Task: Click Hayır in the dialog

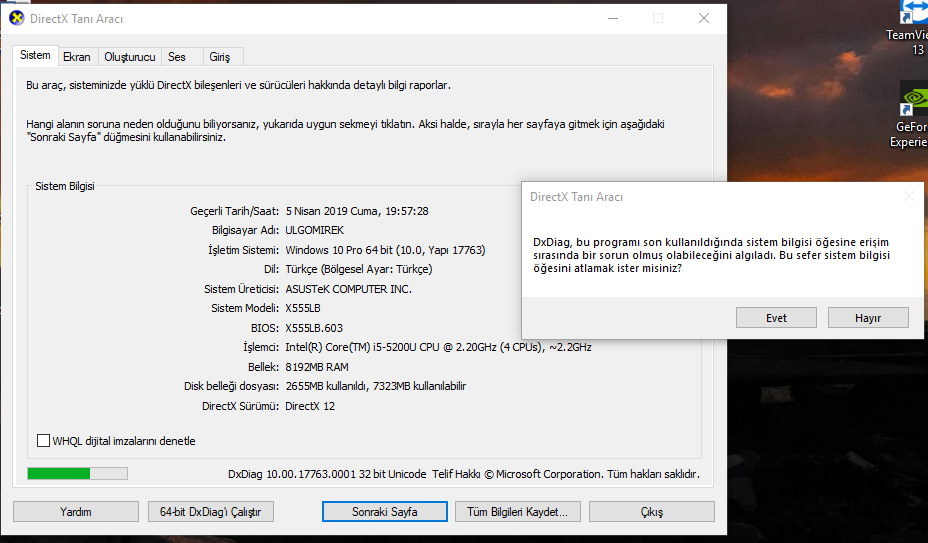Action: (868, 318)
